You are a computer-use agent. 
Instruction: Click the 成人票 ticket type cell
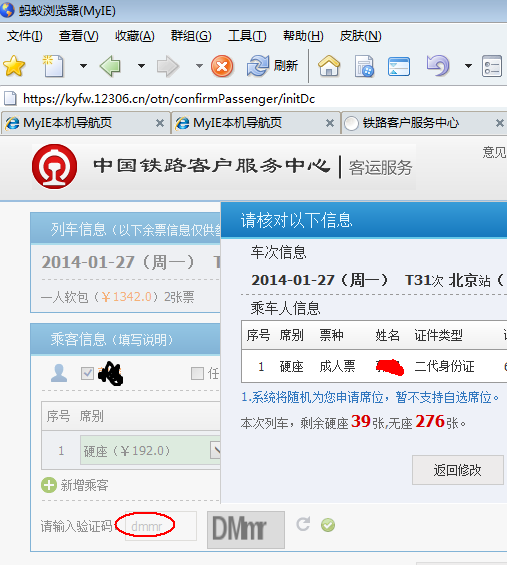337,366
